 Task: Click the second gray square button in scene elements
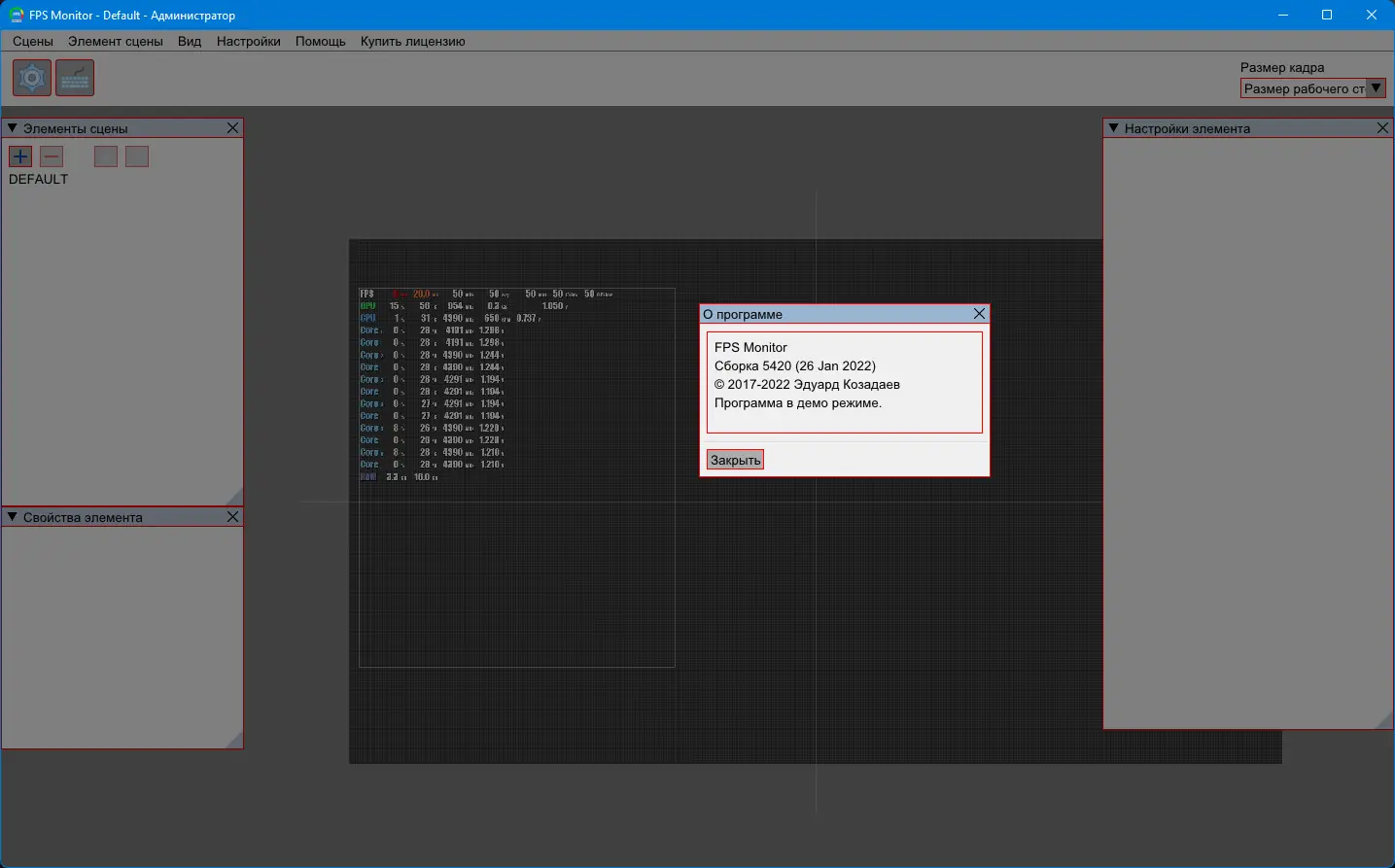(x=137, y=156)
